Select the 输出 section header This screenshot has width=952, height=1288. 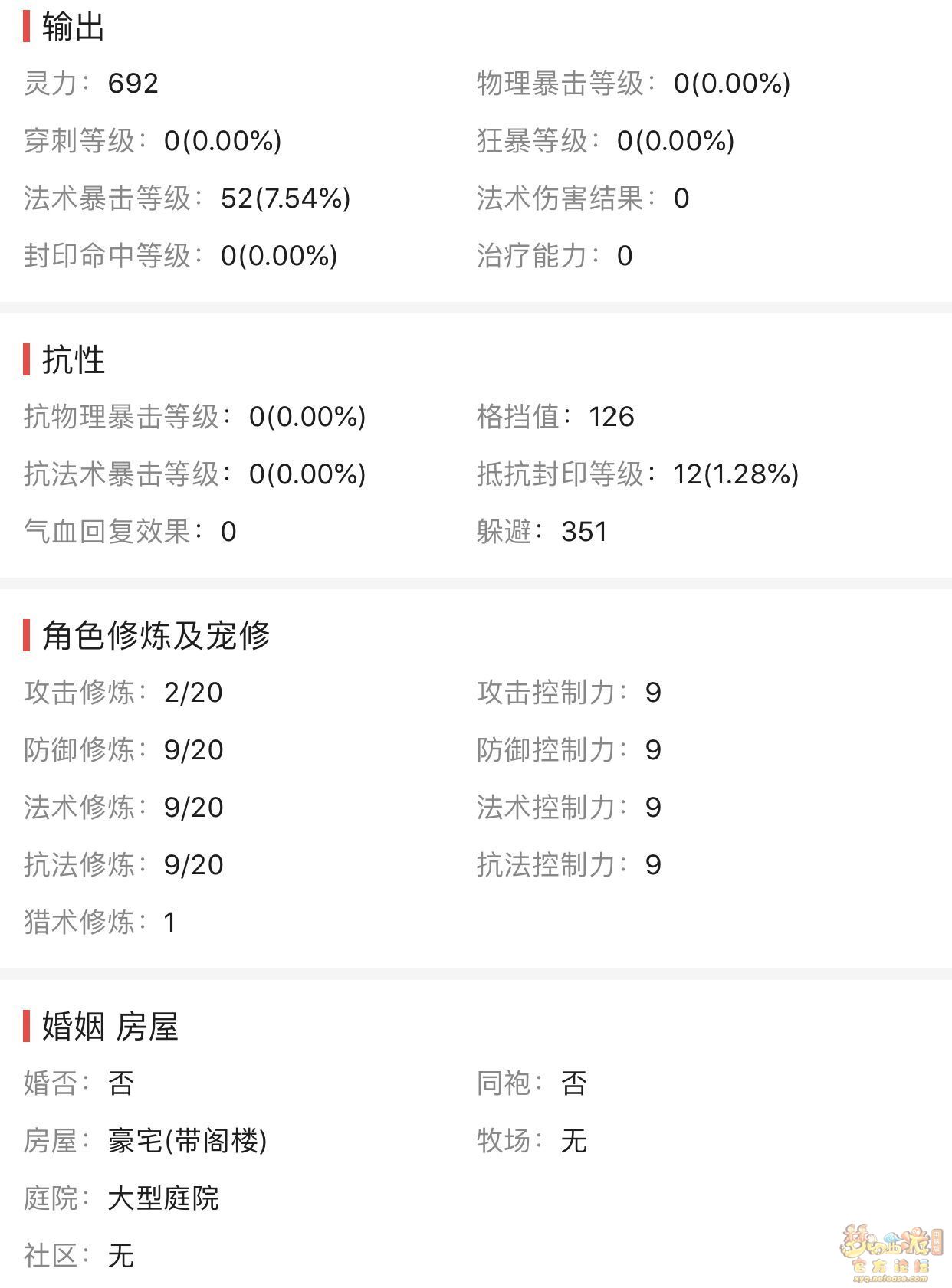[x=73, y=28]
